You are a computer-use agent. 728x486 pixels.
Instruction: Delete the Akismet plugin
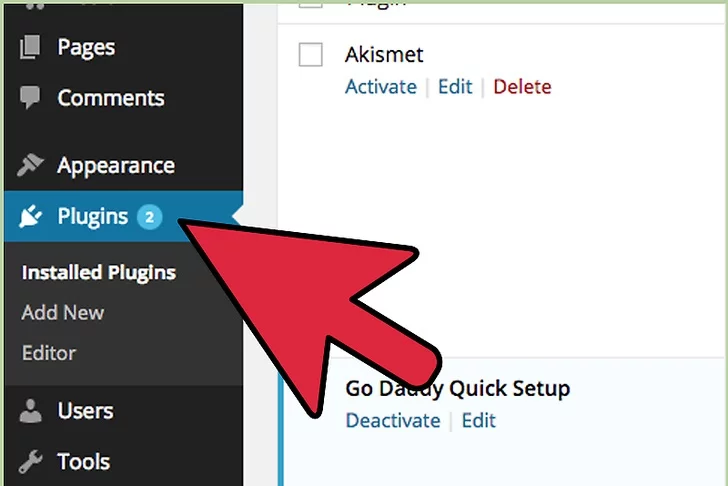[522, 86]
